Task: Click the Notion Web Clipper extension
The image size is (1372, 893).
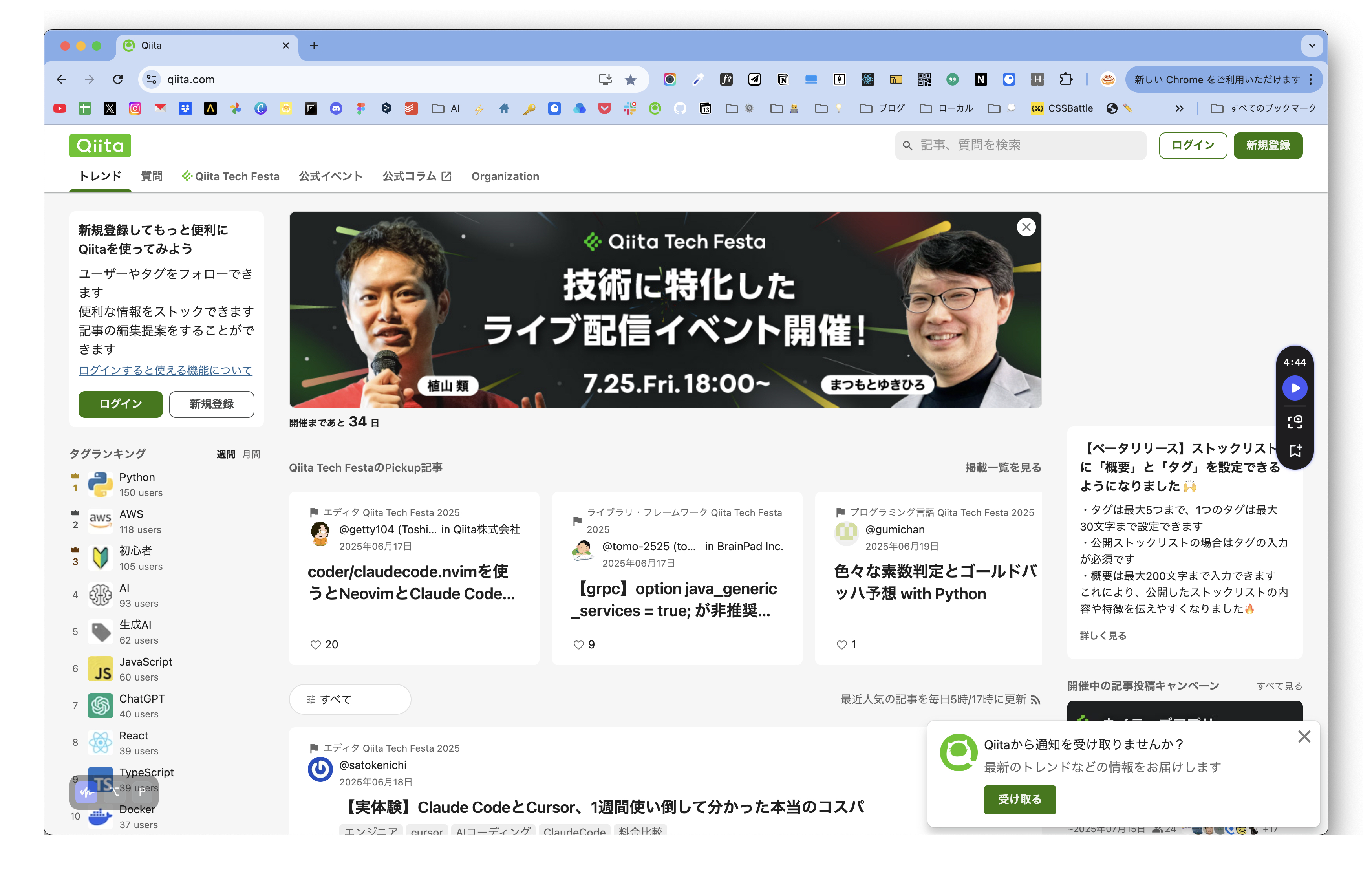Action: 783,80
